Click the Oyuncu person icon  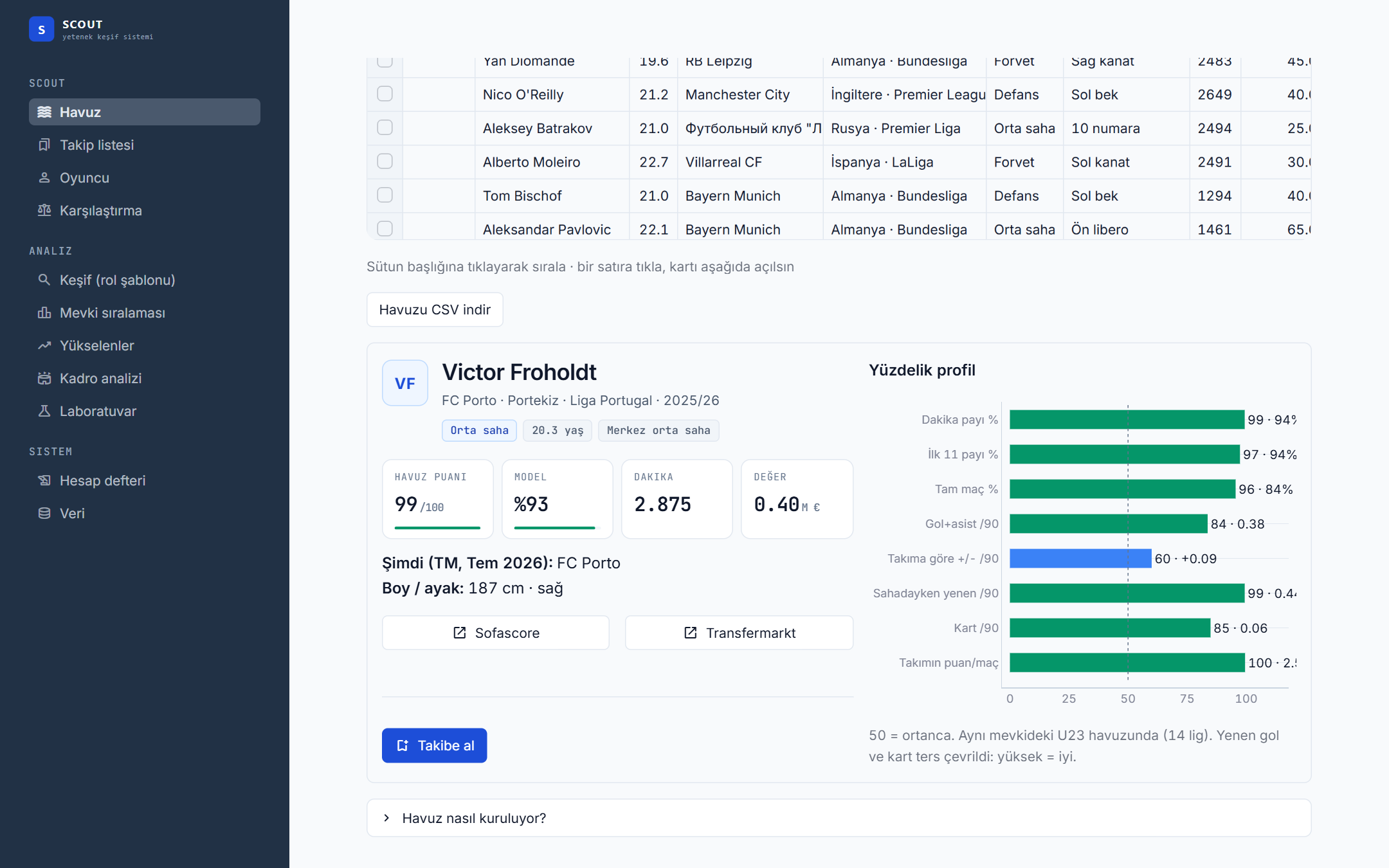44,177
